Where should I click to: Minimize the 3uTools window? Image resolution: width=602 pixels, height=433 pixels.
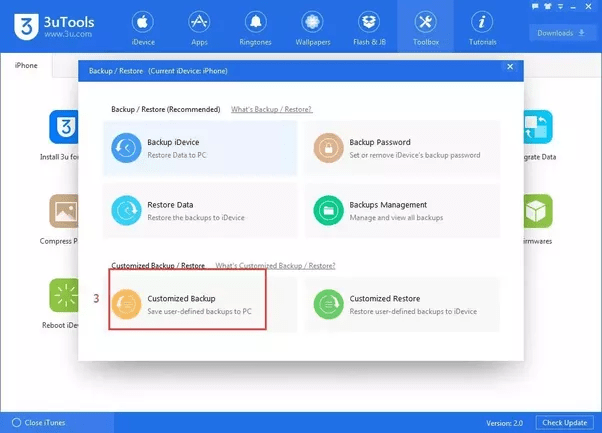point(573,7)
